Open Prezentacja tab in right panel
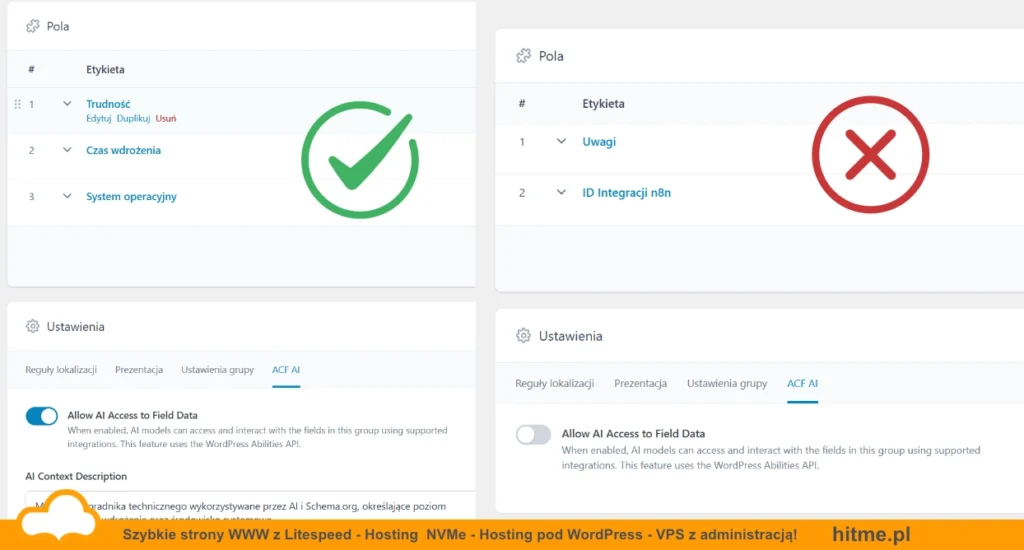The height and width of the screenshot is (550, 1024). [641, 383]
